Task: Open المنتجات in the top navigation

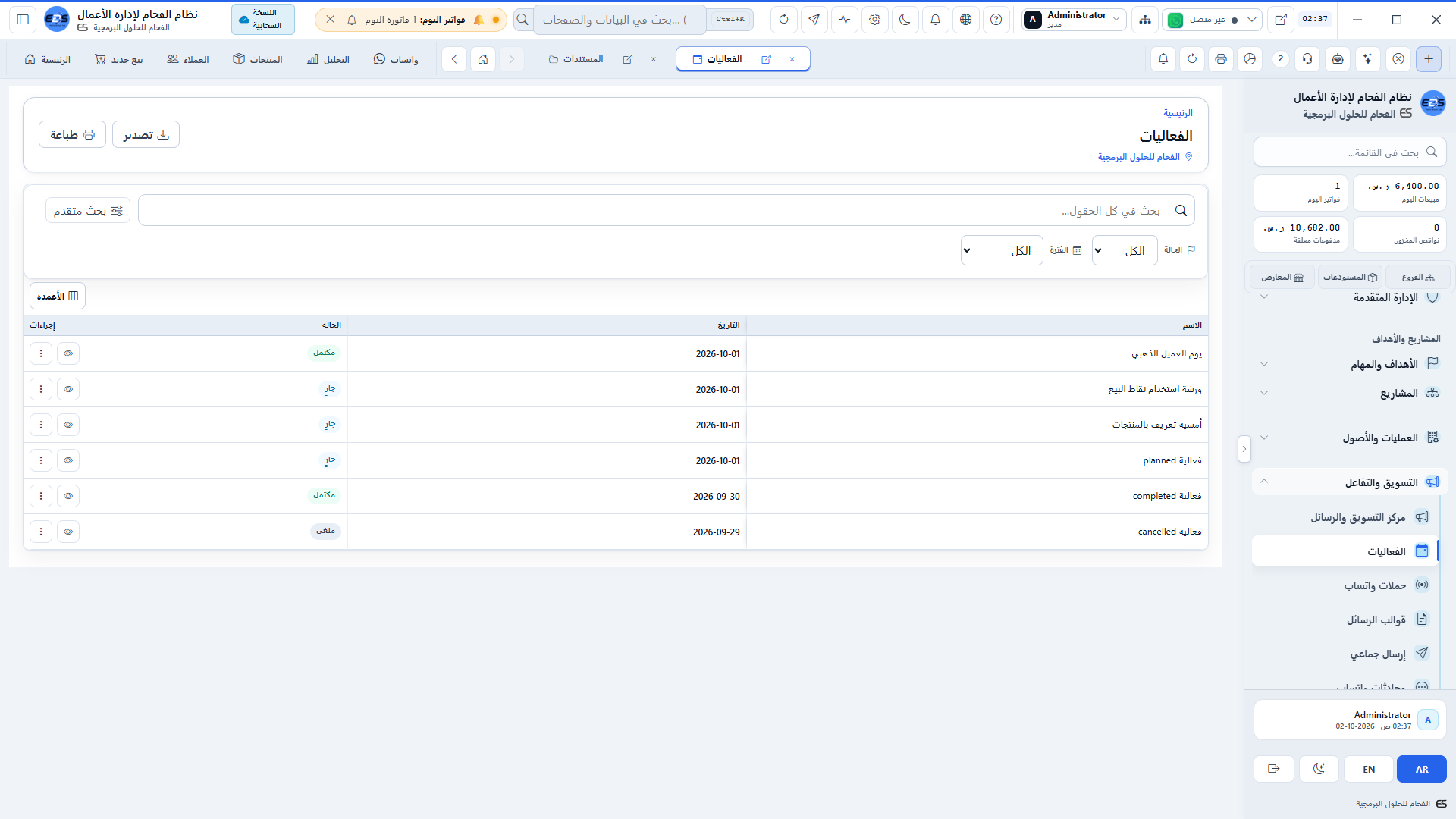Action: 258,59
